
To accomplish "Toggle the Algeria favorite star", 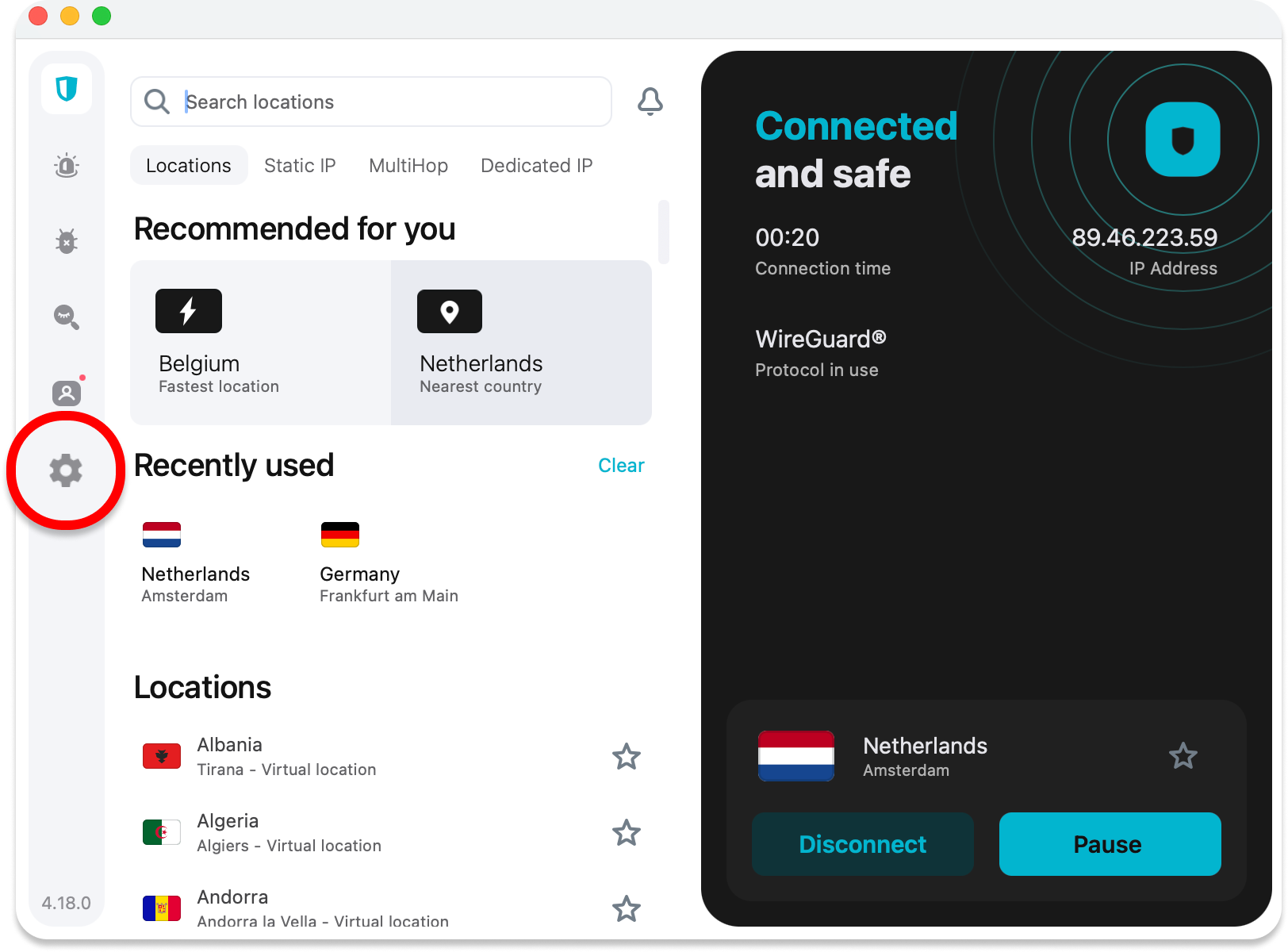I will pyautogui.click(x=627, y=833).
